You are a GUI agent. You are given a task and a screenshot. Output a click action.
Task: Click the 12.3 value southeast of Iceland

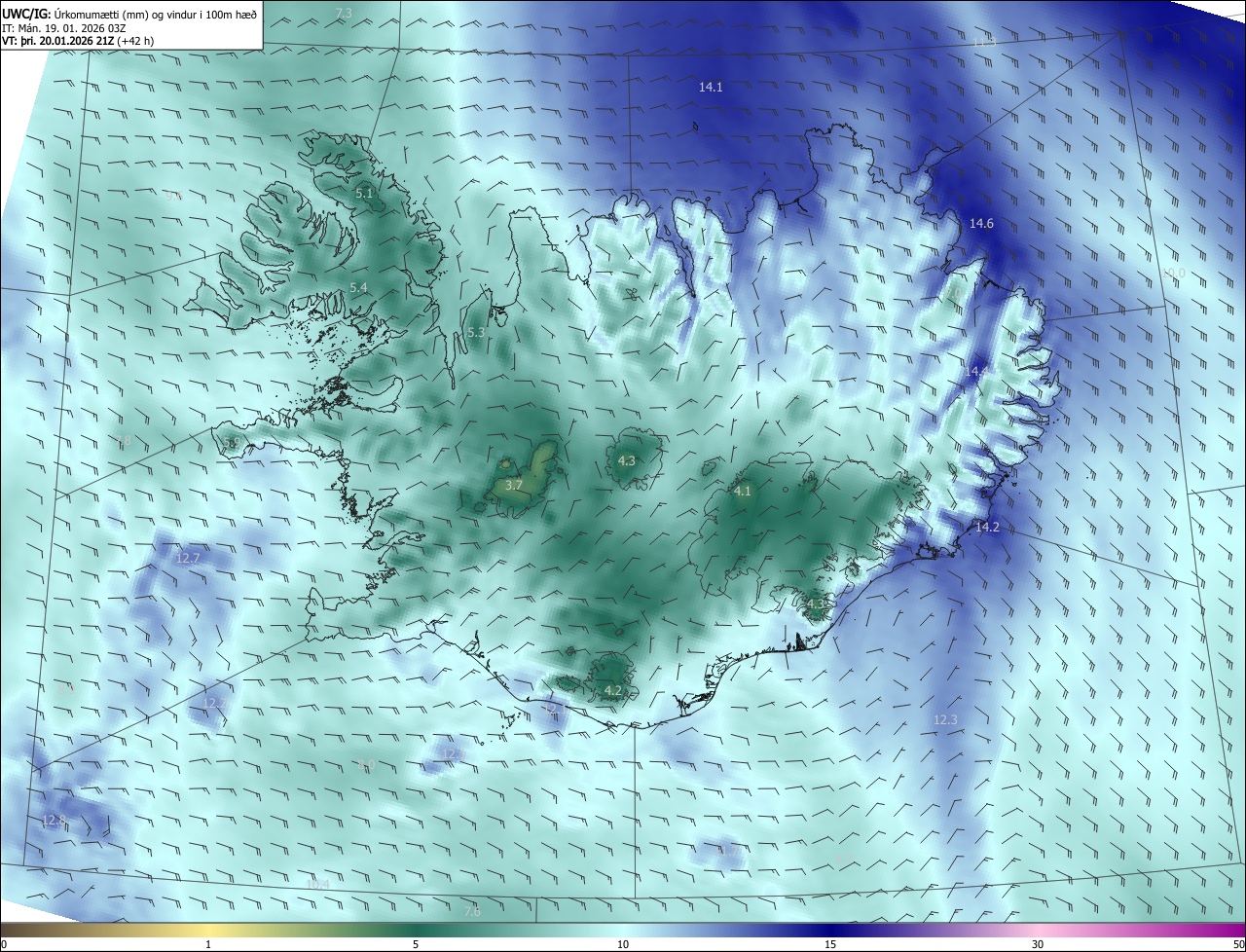945,720
